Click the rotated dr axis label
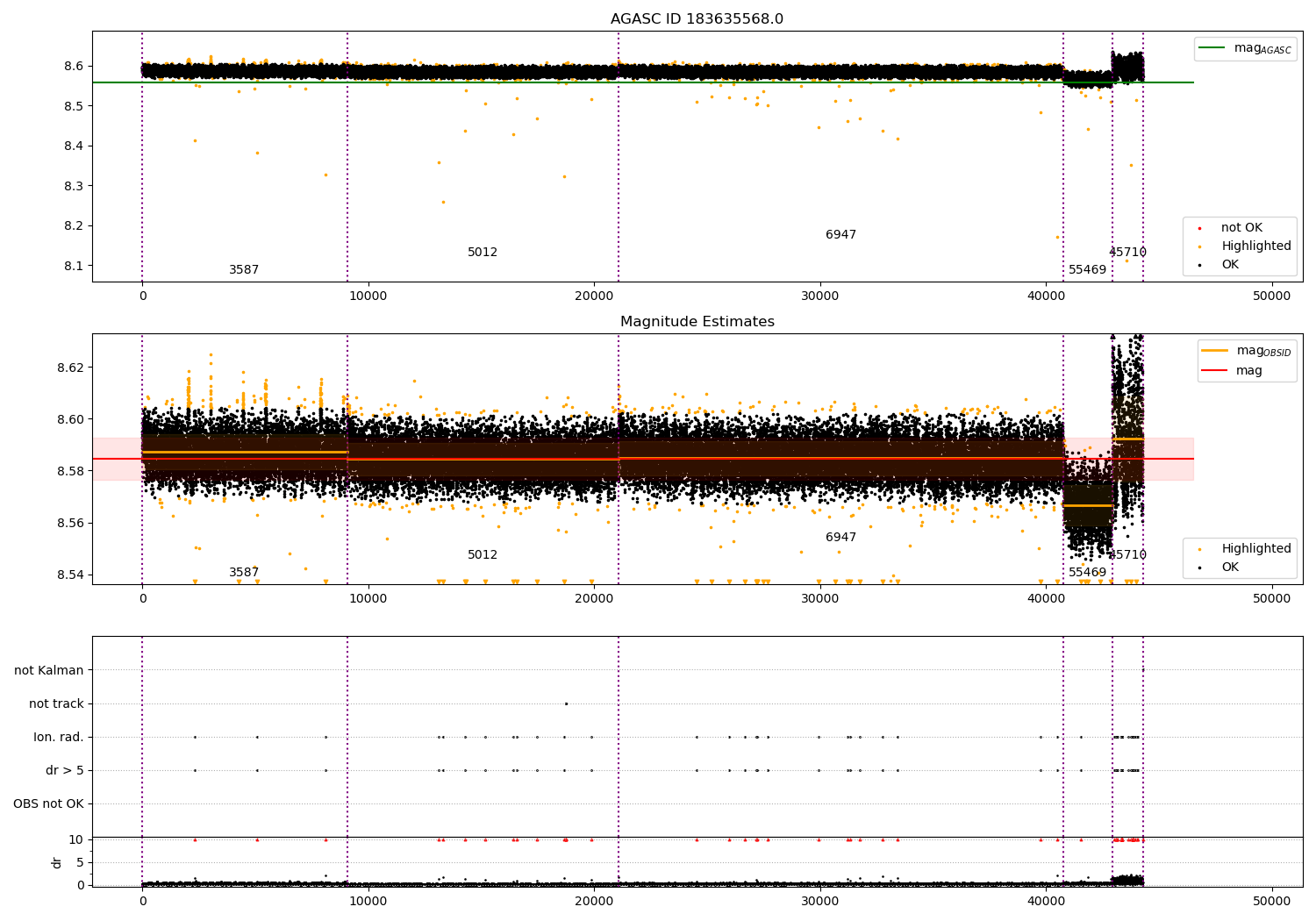 (56, 862)
